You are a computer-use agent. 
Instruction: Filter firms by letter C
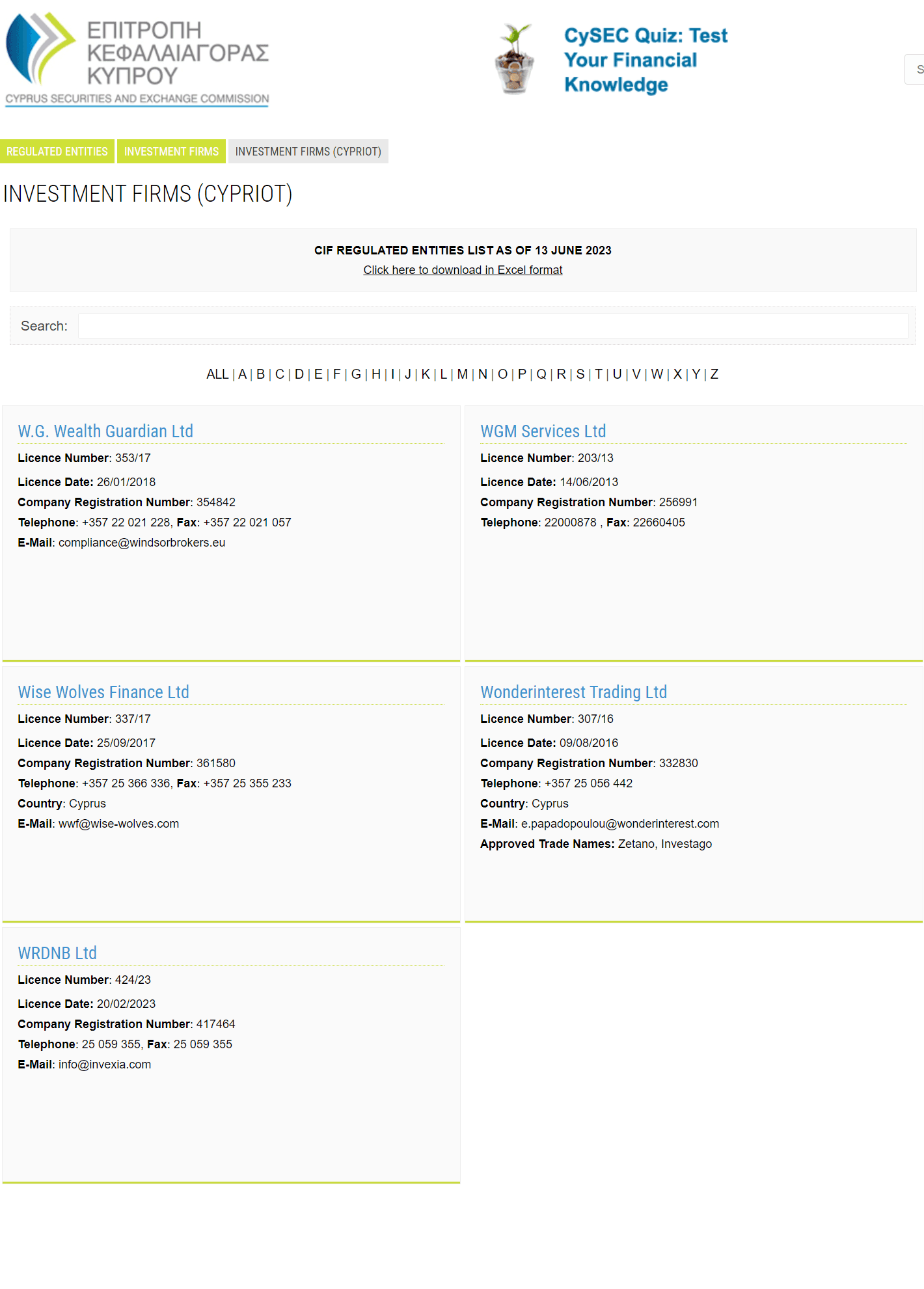pyautogui.click(x=280, y=374)
